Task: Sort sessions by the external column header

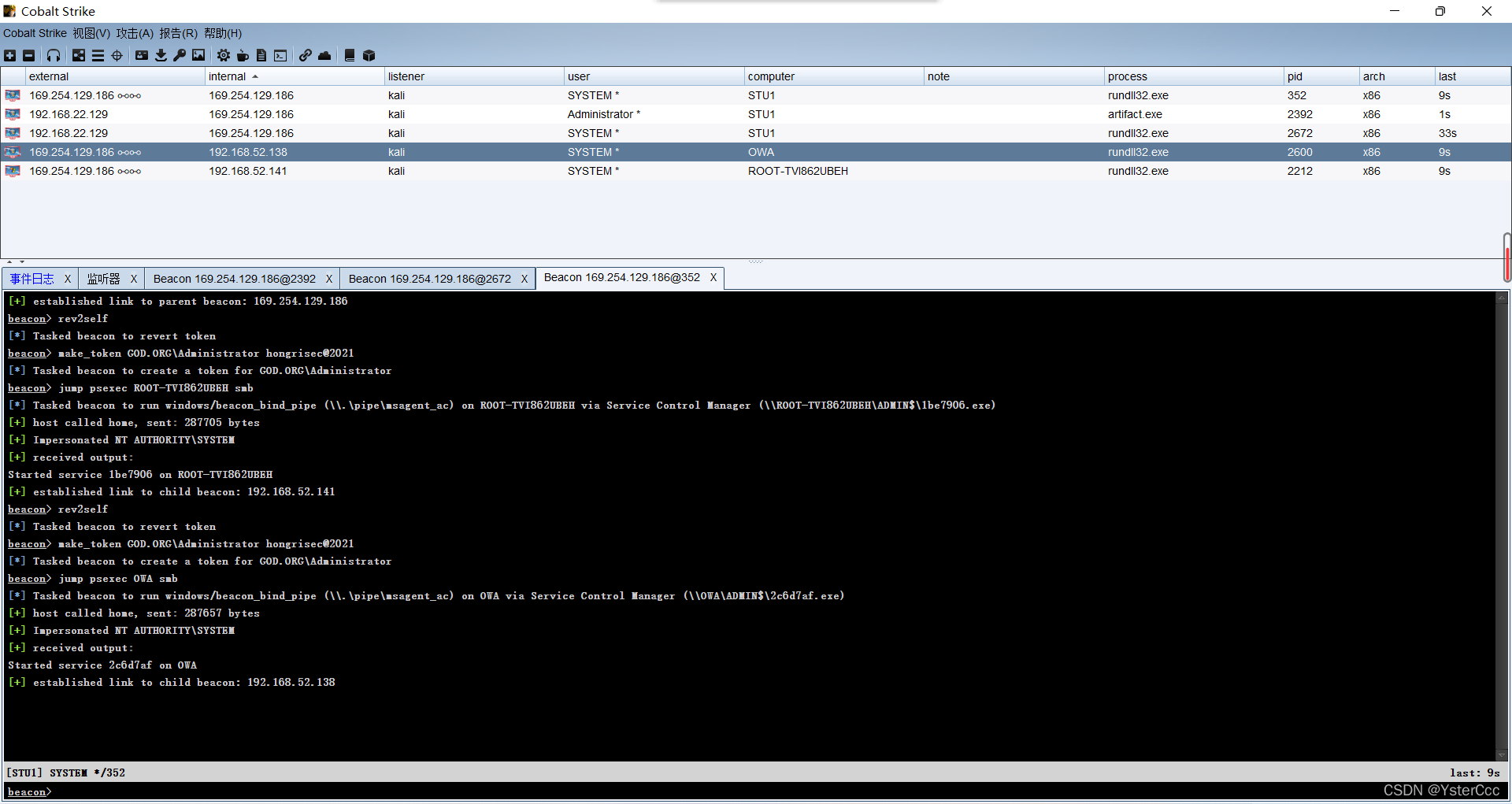Action: [x=115, y=76]
